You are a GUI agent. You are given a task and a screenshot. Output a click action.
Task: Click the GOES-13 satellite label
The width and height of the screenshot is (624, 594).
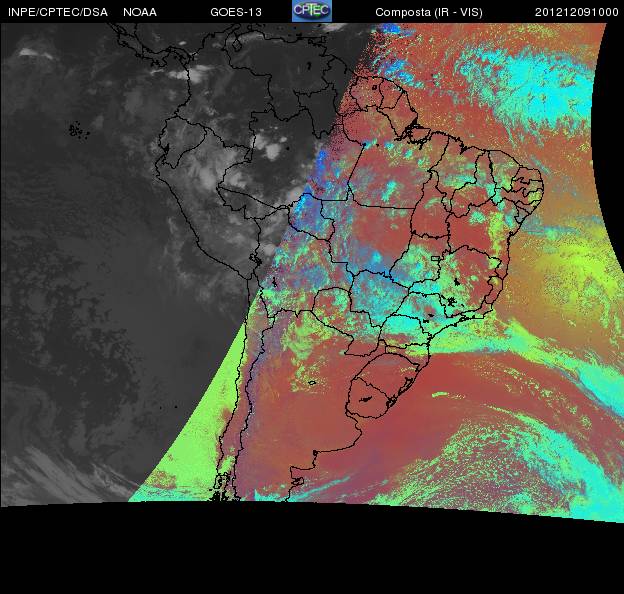[236, 12]
